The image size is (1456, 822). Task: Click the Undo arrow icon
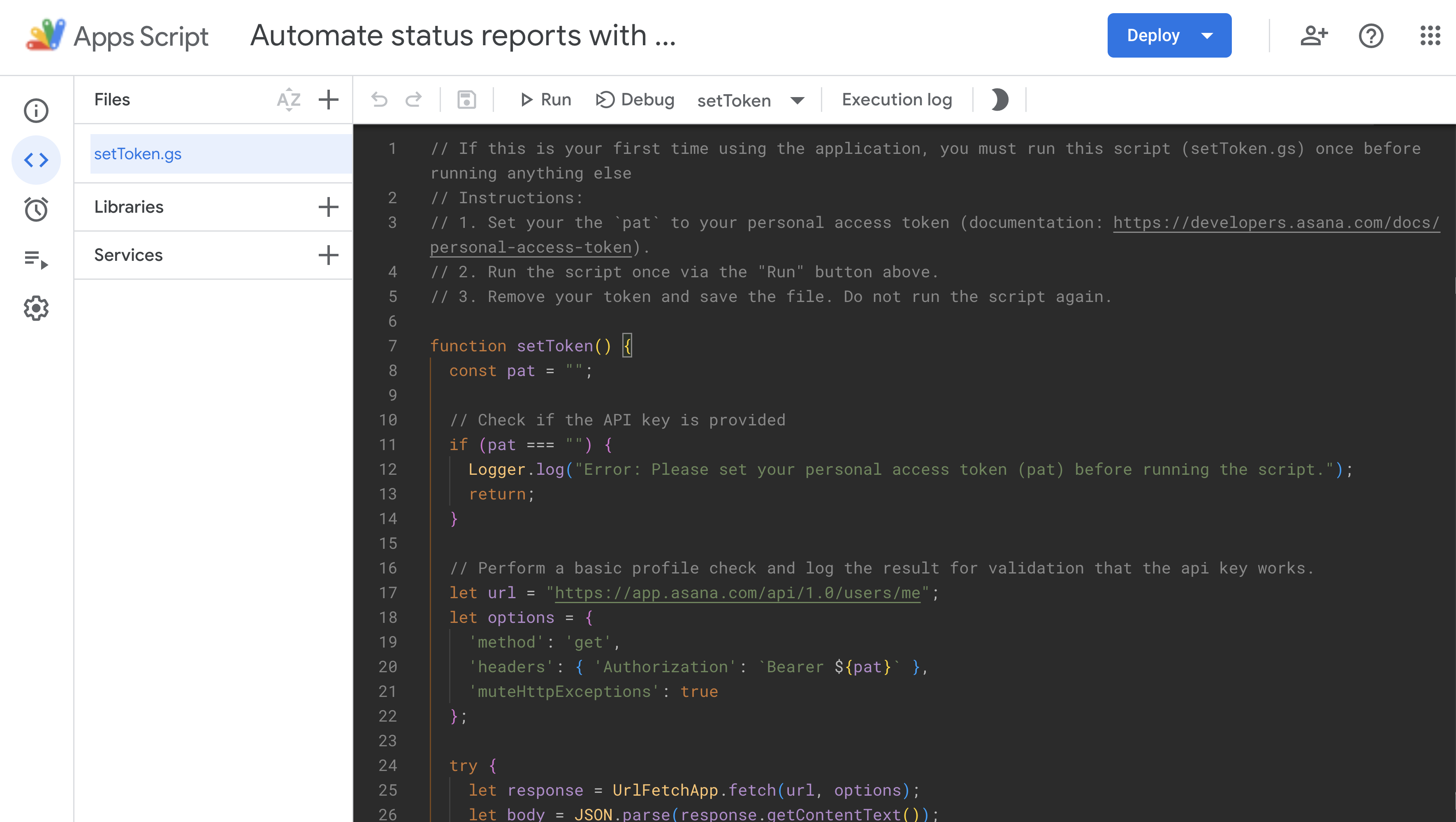[380, 99]
